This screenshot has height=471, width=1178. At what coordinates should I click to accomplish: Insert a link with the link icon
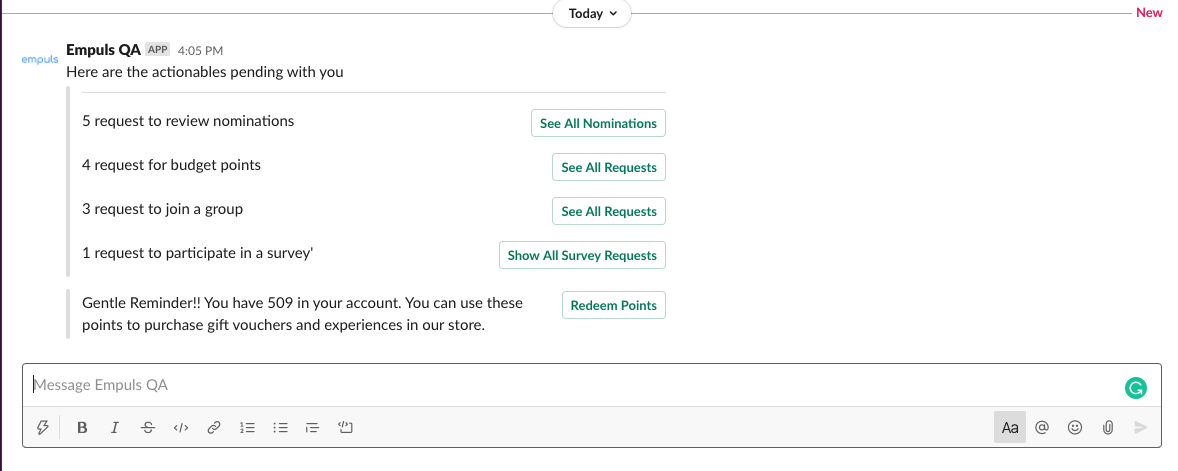pos(214,427)
